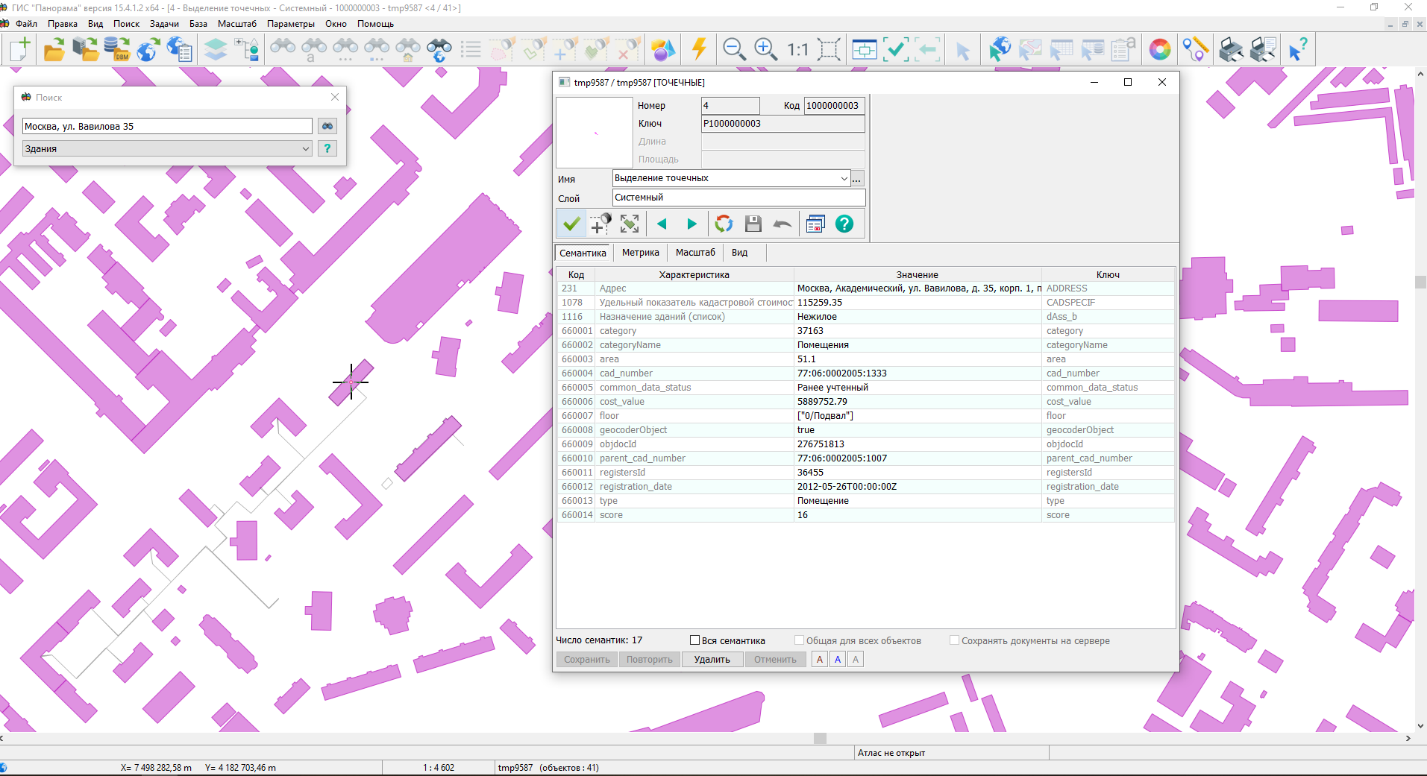Open database map DBM icon
The image size is (1427, 776).
117,49
